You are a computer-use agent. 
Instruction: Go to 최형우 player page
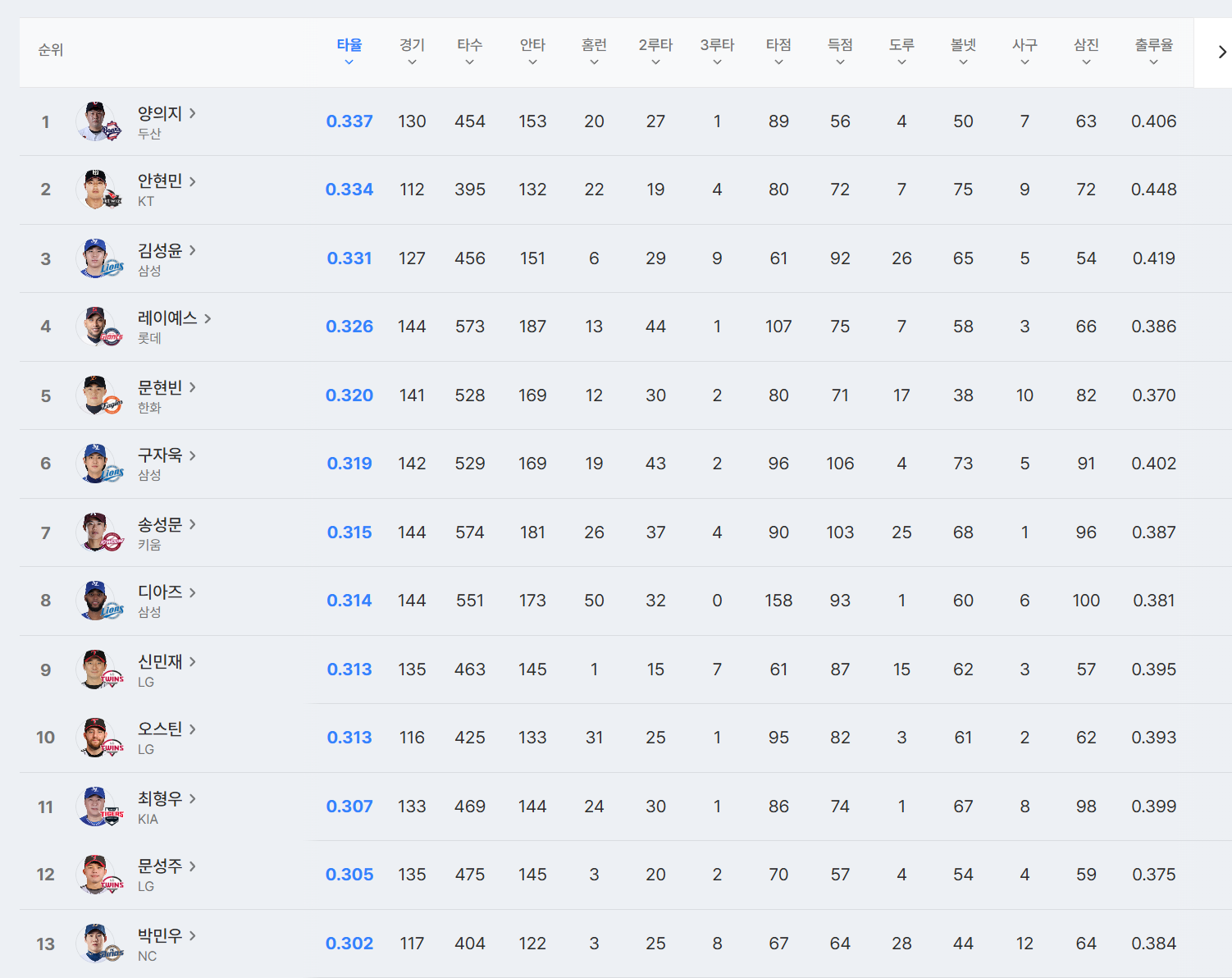[x=167, y=798]
